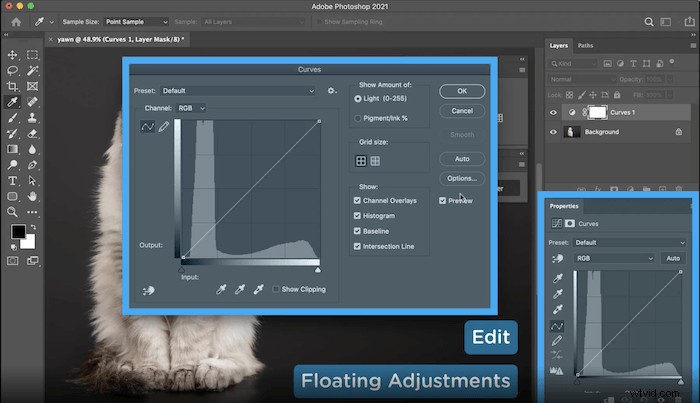Toggle Quick Mask mode
The image size is (700, 403).
point(12,261)
